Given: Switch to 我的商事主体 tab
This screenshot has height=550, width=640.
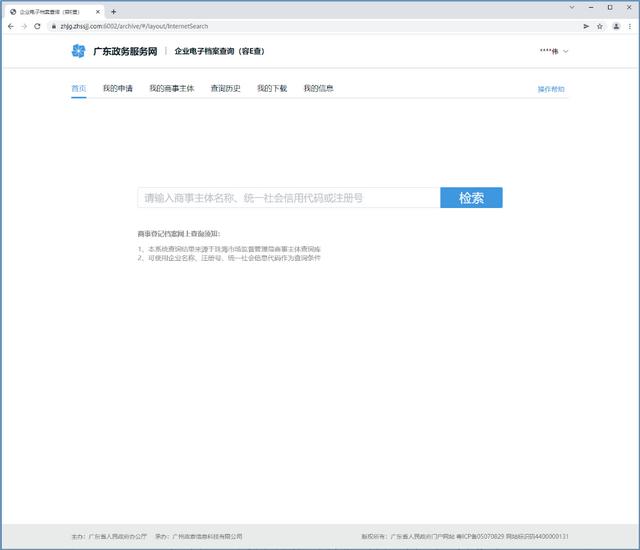Looking at the screenshot, I should point(172,88).
